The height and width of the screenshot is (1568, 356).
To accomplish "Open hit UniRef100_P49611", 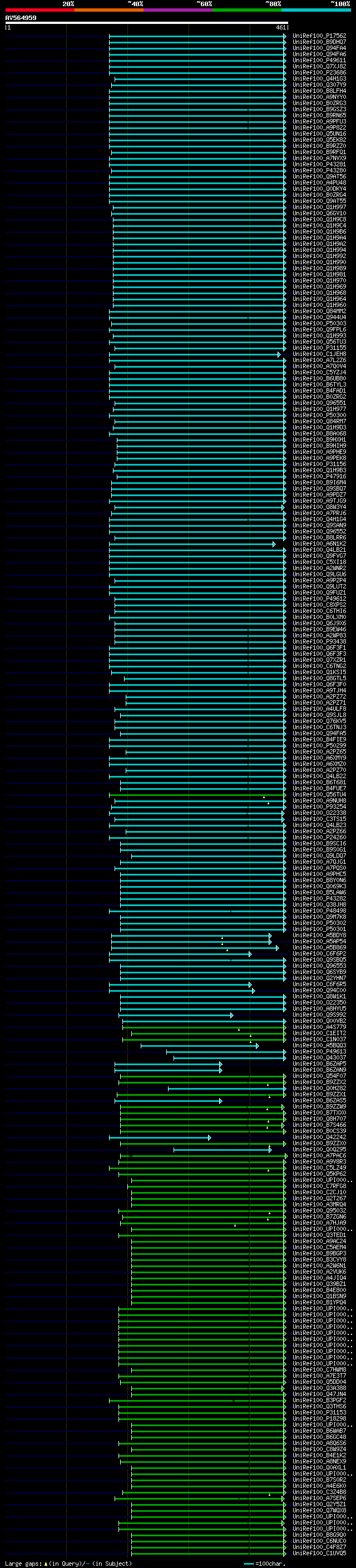I will tap(319, 60).
